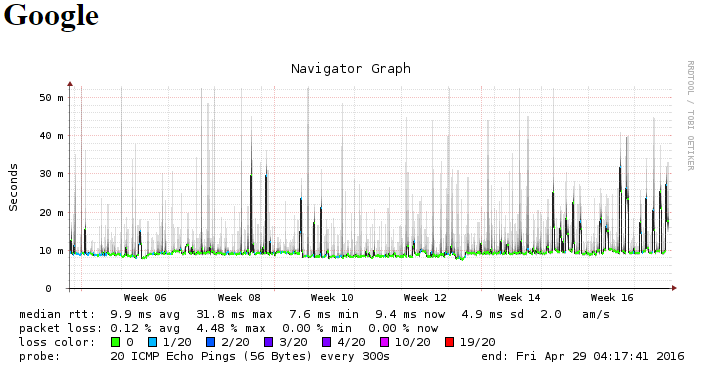706x369 pixels.
Task: Click the Week 06 axis label
Action: pos(145,297)
